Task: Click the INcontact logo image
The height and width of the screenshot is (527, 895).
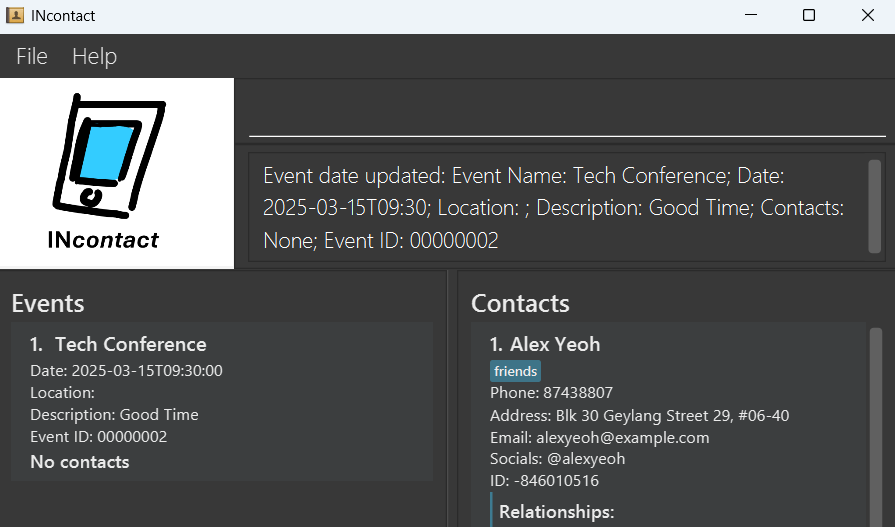Action: pos(116,174)
